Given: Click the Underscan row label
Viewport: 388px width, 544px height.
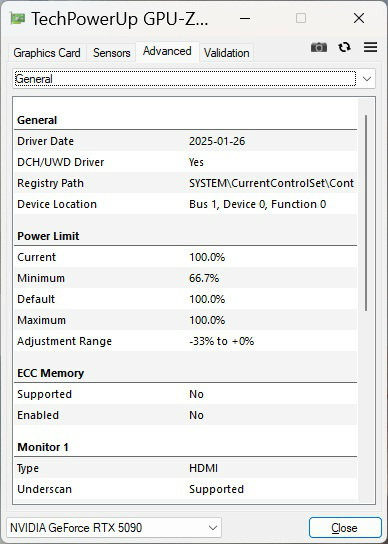Looking at the screenshot, I should point(44,489).
